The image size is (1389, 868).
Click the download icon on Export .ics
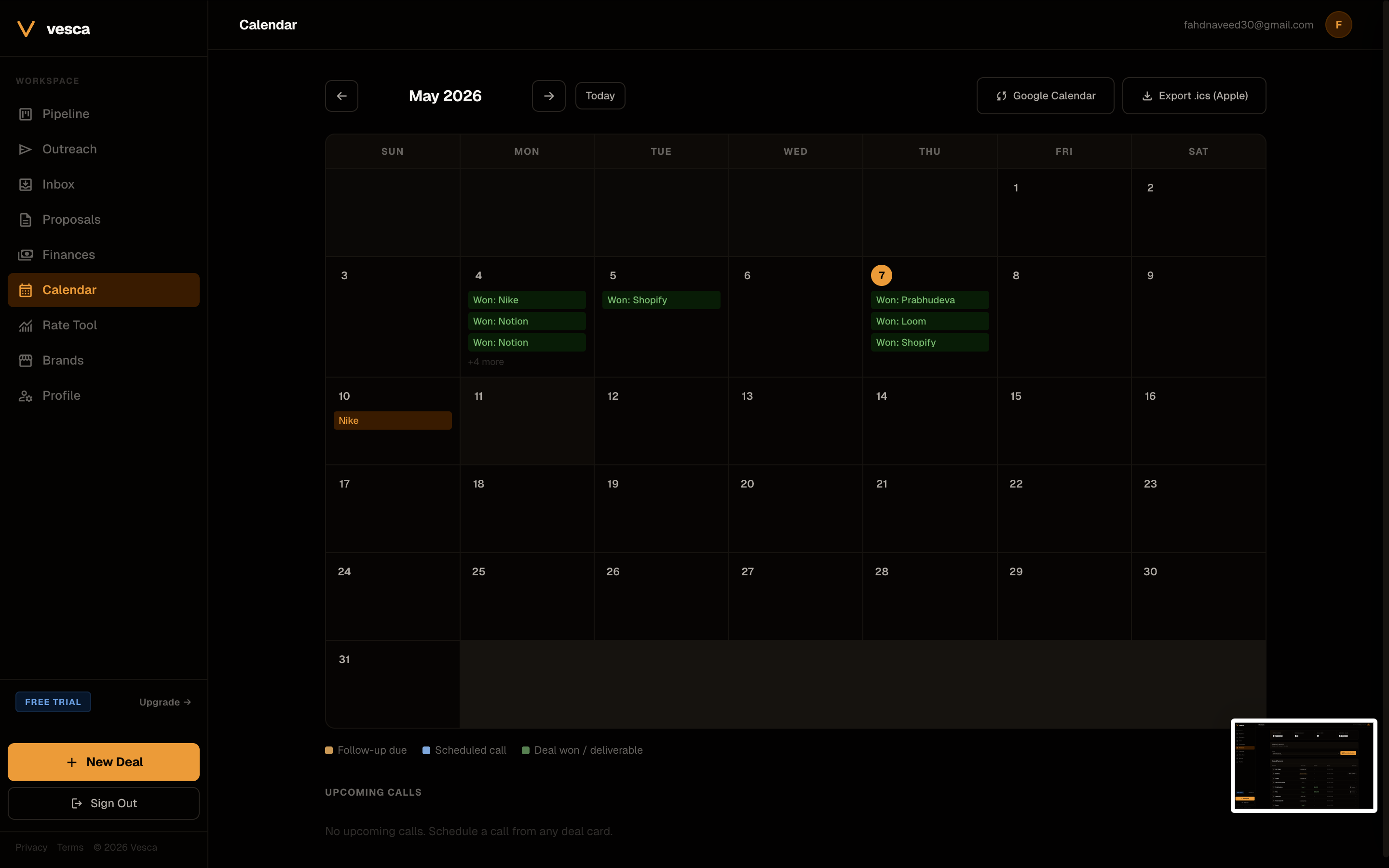(1147, 96)
